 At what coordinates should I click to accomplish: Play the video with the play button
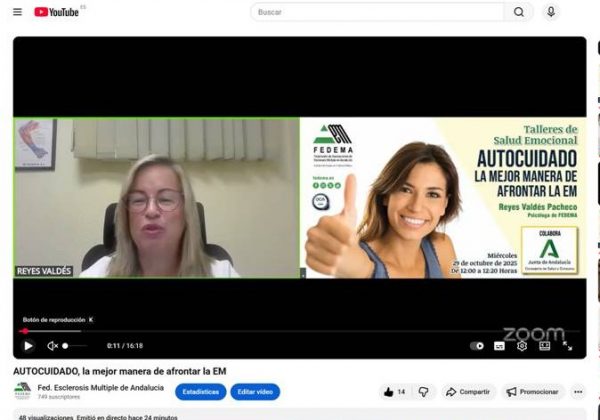28,346
